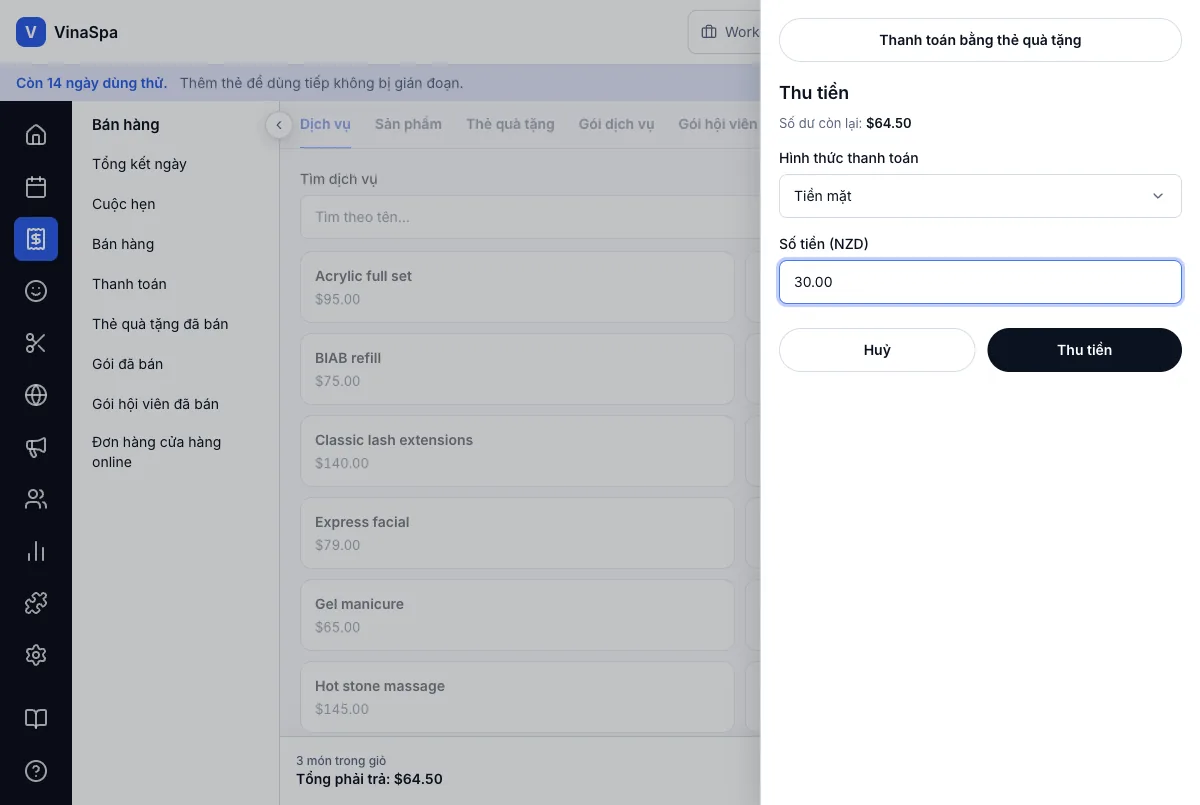Open the Hình thức thanh toán dropdown
Screen dimensions: 1200x805
(x=980, y=196)
